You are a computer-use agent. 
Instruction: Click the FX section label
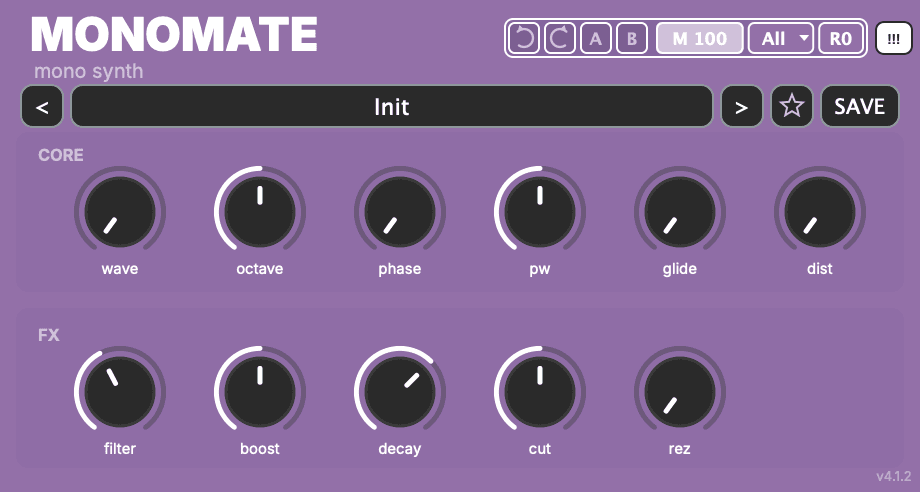coord(49,335)
